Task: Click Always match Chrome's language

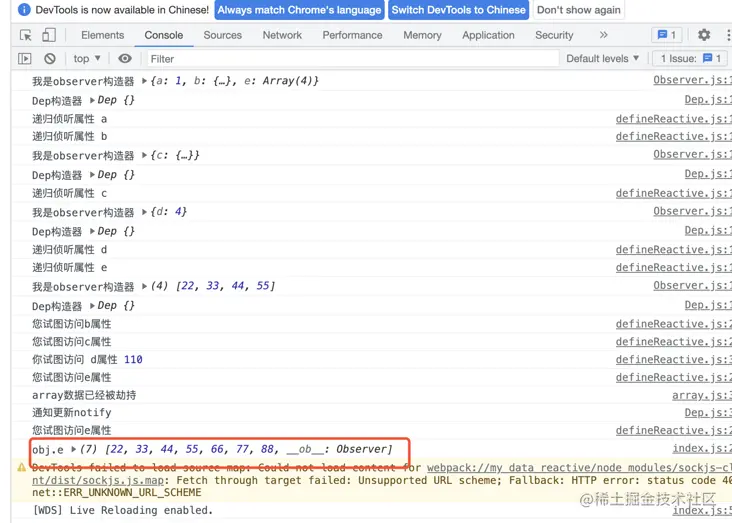Action: click(299, 10)
